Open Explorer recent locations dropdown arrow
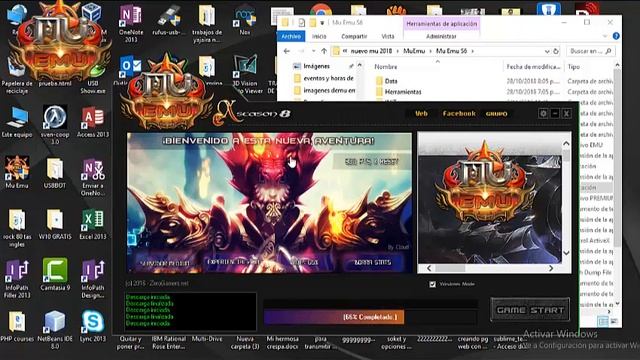The width and height of the screenshot is (640, 360). 313,51
